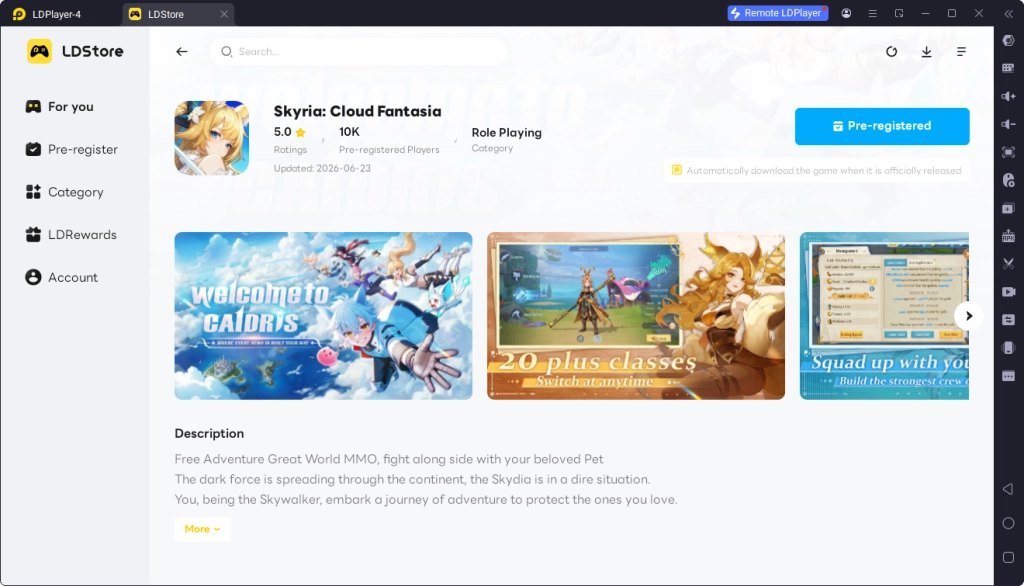1024x586 pixels.
Task: Click the Role Playing category label
Action: tap(506, 133)
